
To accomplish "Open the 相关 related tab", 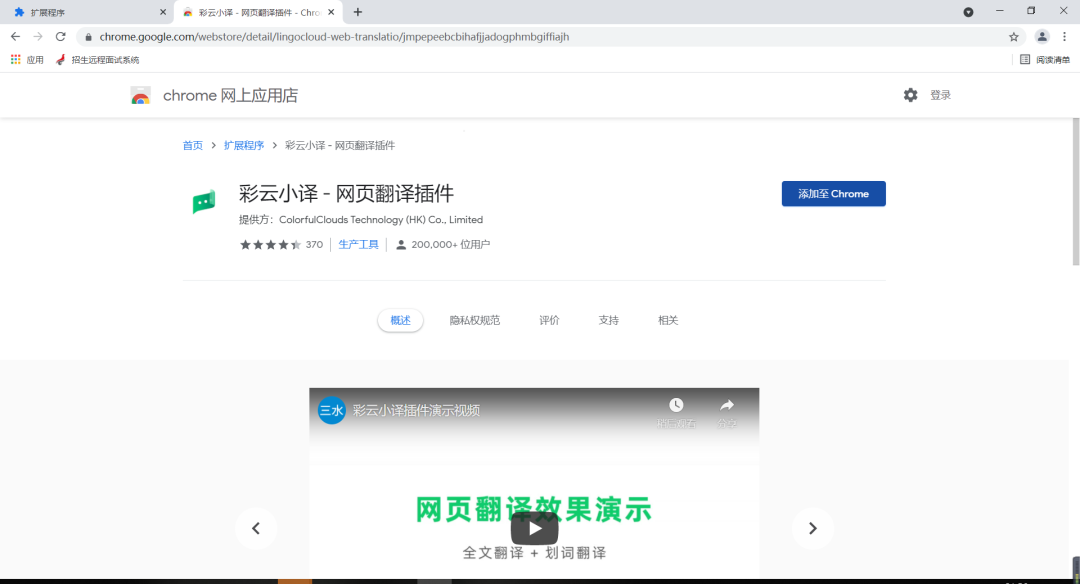I will (x=668, y=320).
